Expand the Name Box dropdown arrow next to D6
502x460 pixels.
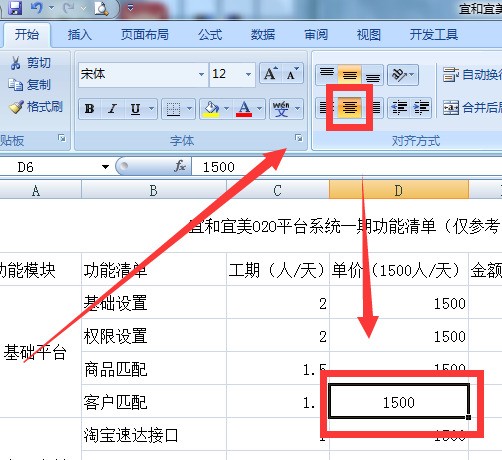[105, 167]
